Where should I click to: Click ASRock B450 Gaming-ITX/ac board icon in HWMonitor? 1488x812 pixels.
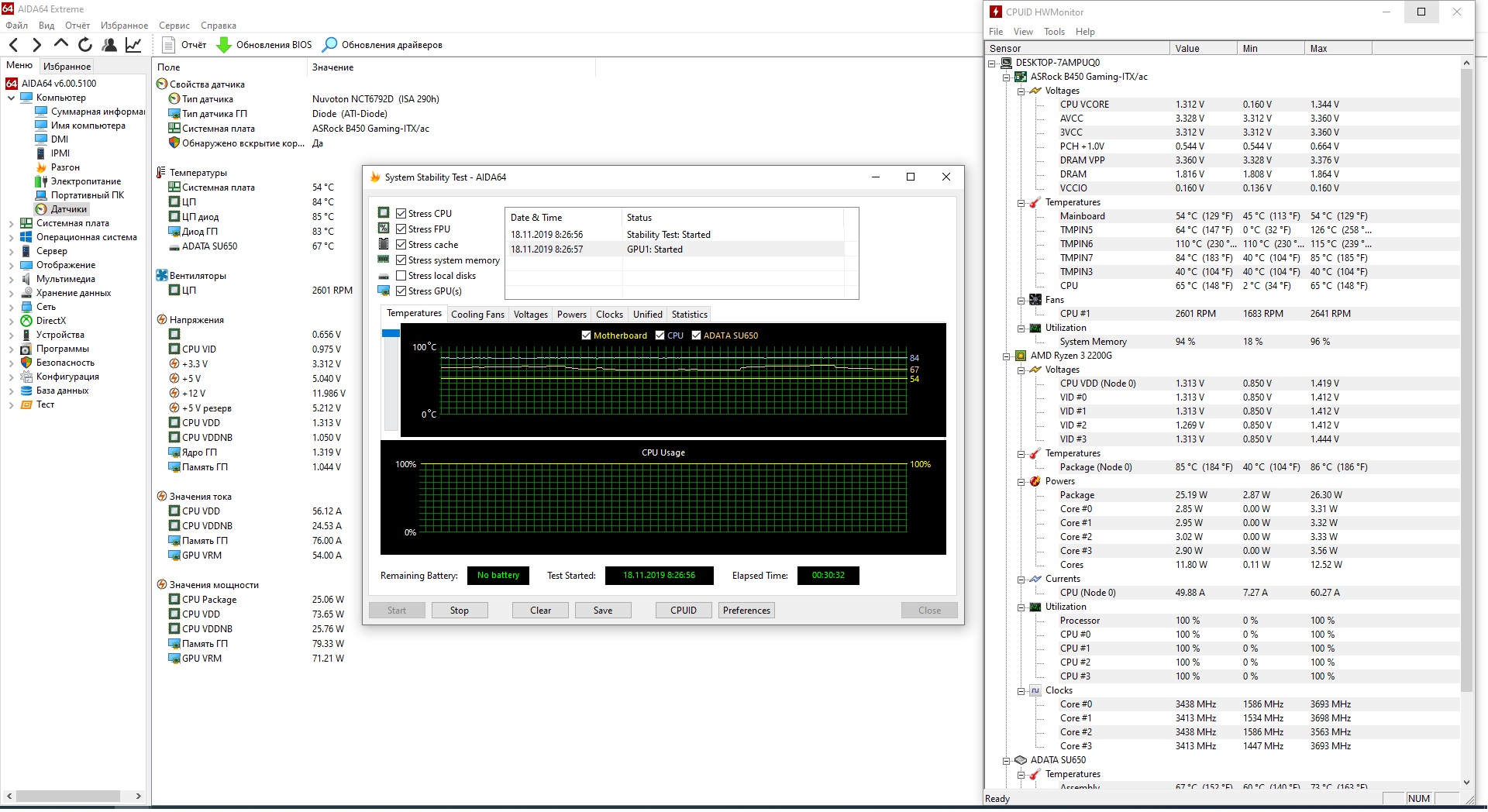[1021, 77]
